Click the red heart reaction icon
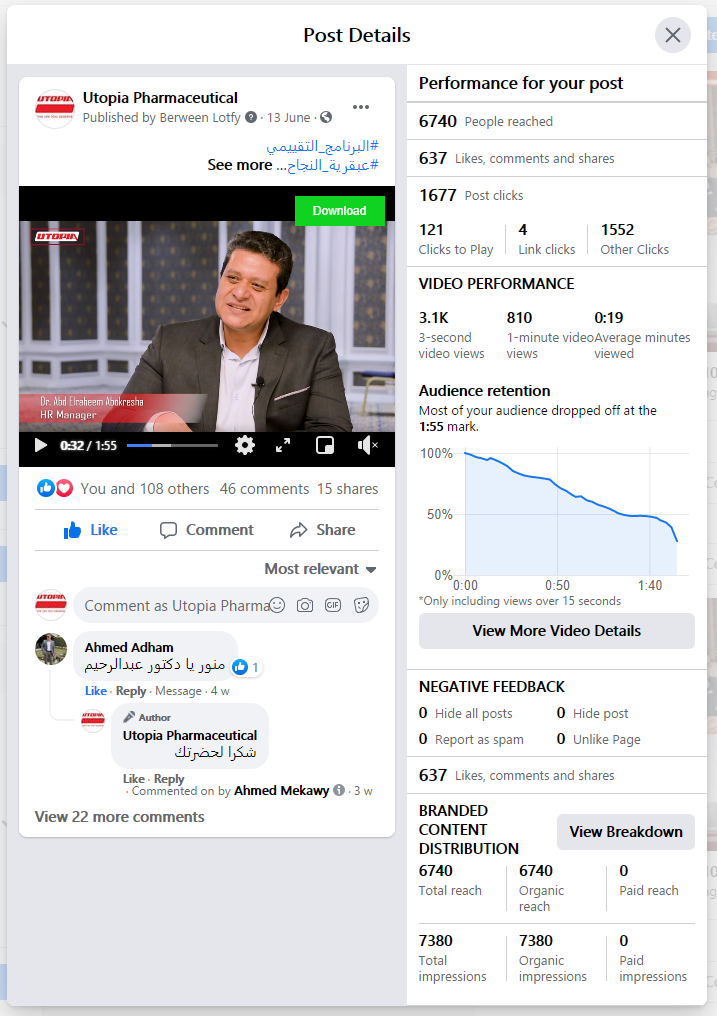717x1016 pixels. coord(63,489)
